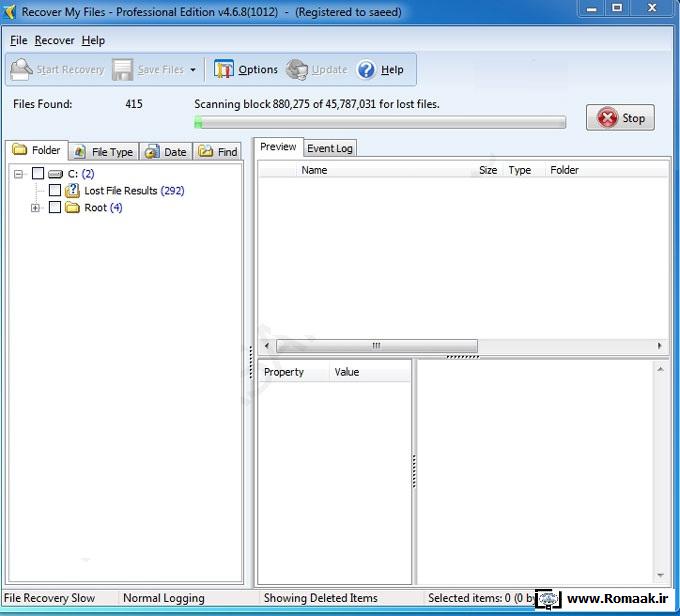
Task: Tick the Root folder checkbox
Action: (x=55, y=207)
